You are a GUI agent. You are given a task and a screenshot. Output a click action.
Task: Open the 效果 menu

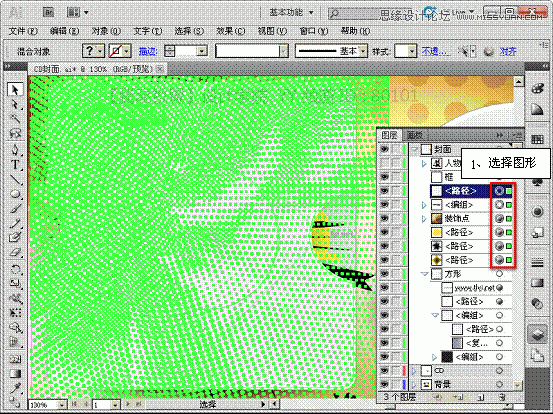[230, 31]
